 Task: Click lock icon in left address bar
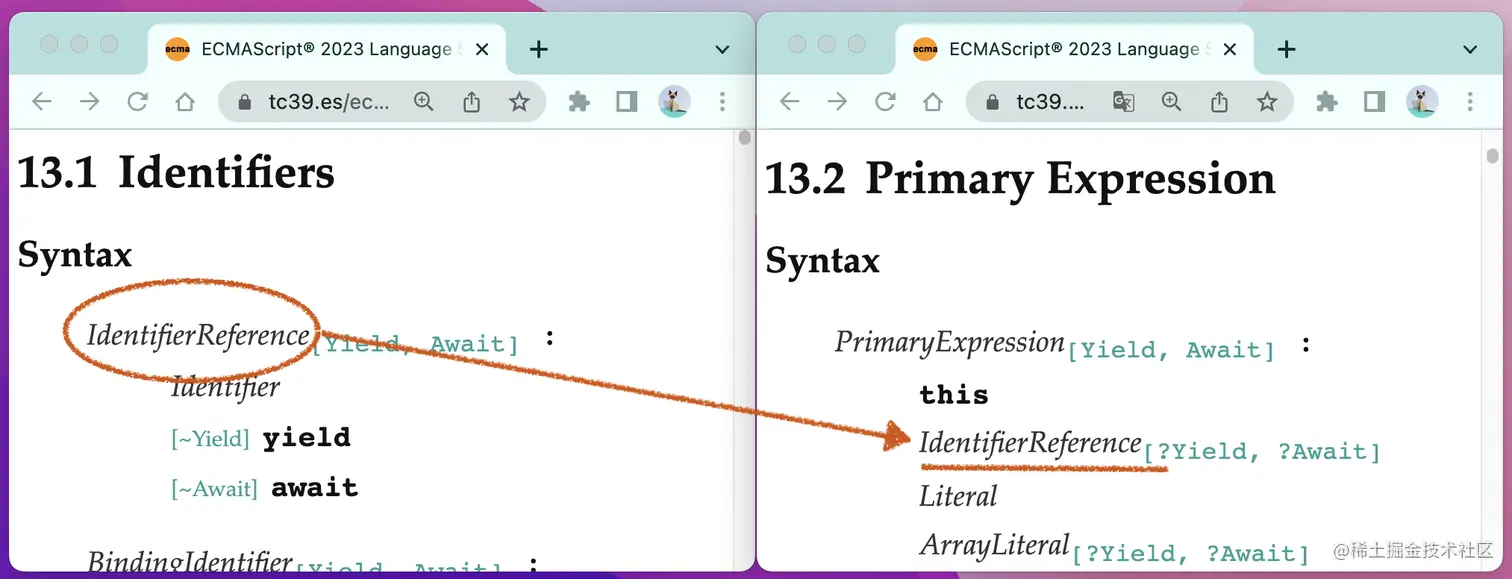click(244, 101)
